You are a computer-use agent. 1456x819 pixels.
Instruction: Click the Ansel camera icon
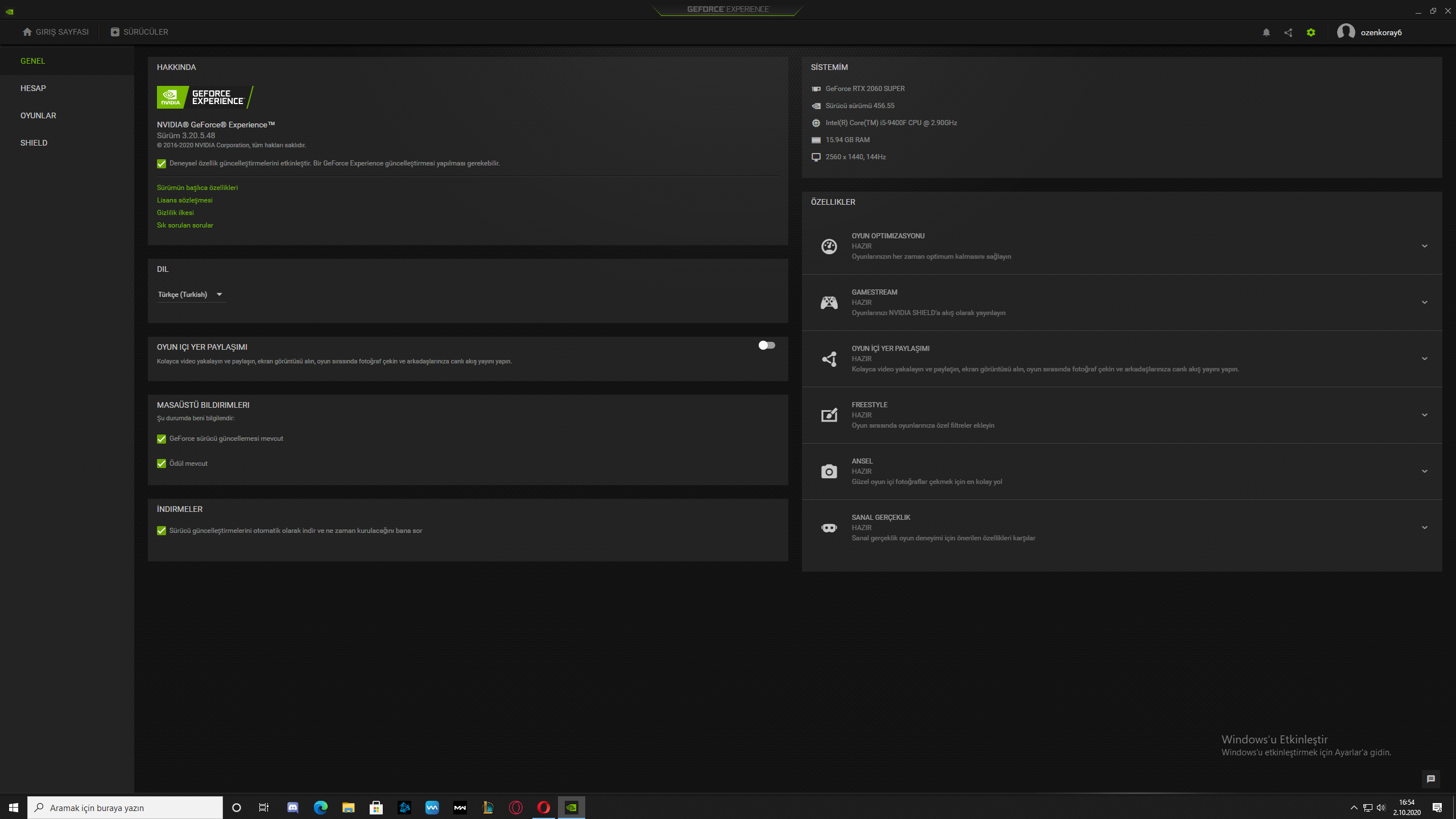829,471
